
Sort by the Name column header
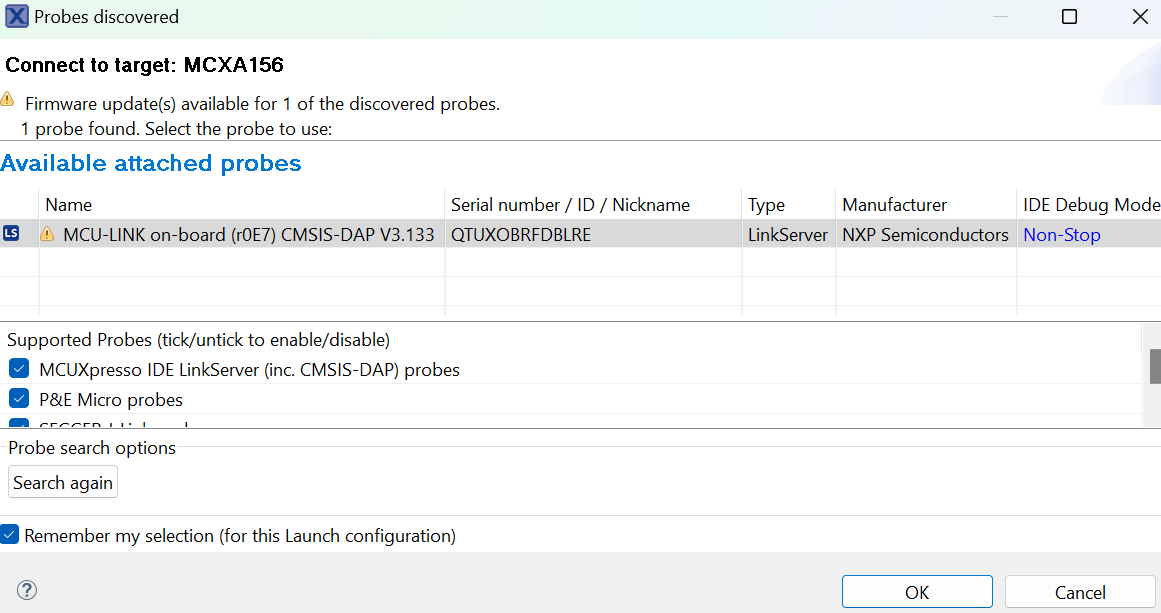click(68, 205)
